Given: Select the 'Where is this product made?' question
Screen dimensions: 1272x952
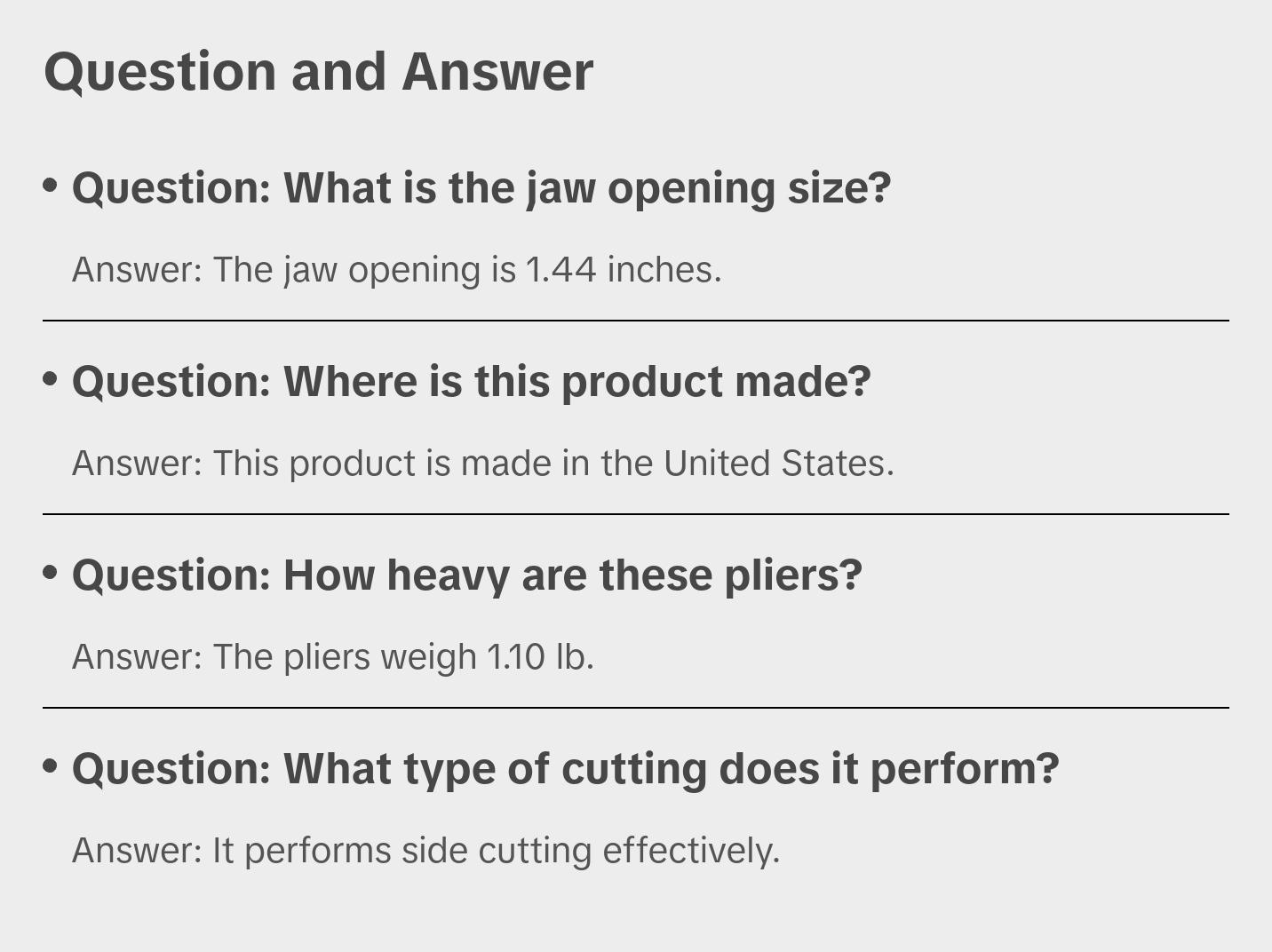Looking at the screenshot, I should pyautogui.click(x=471, y=382).
